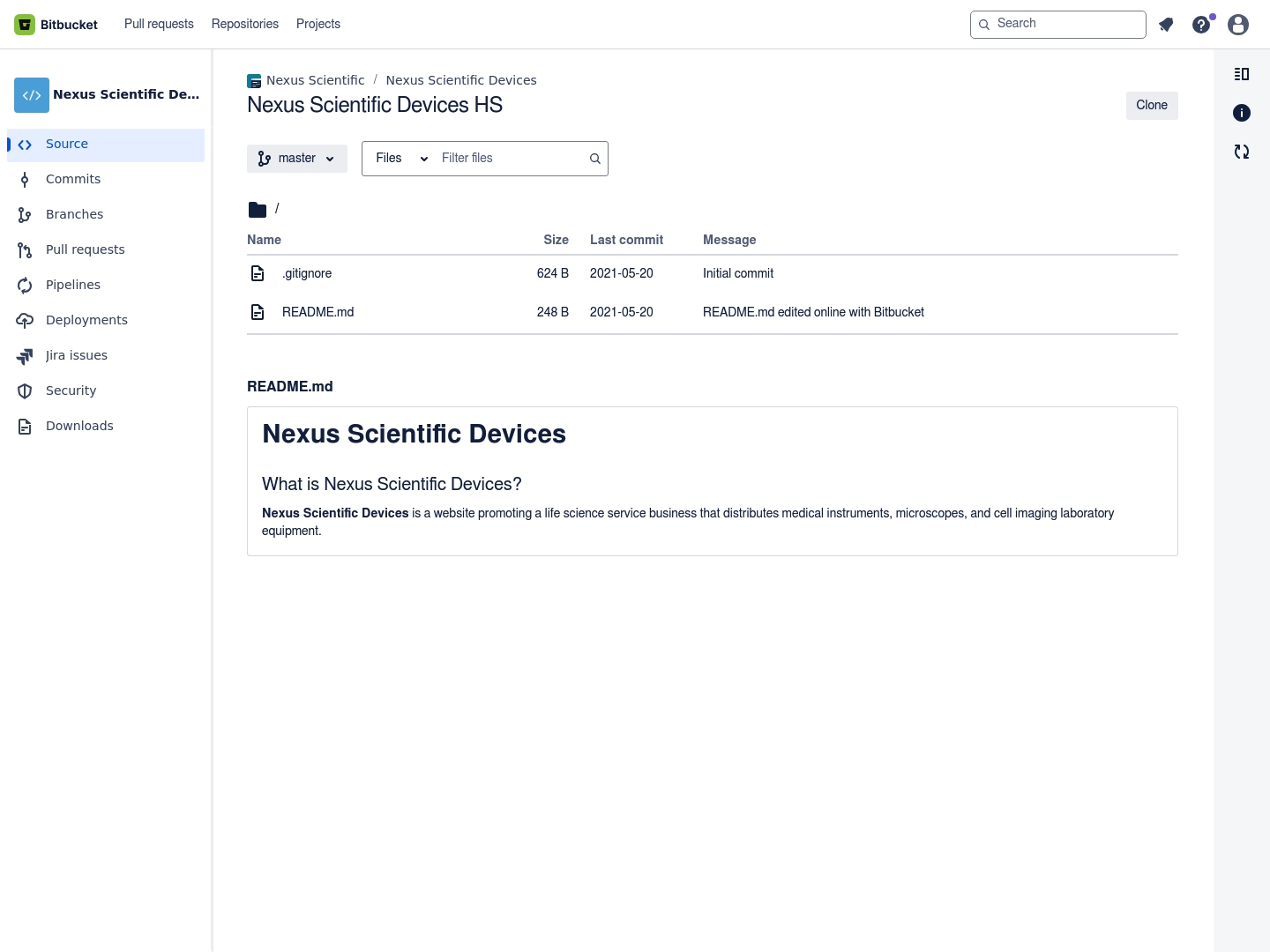The width and height of the screenshot is (1270, 952).
Task: Open Projects in top navigation
Action: pos(318,24)
